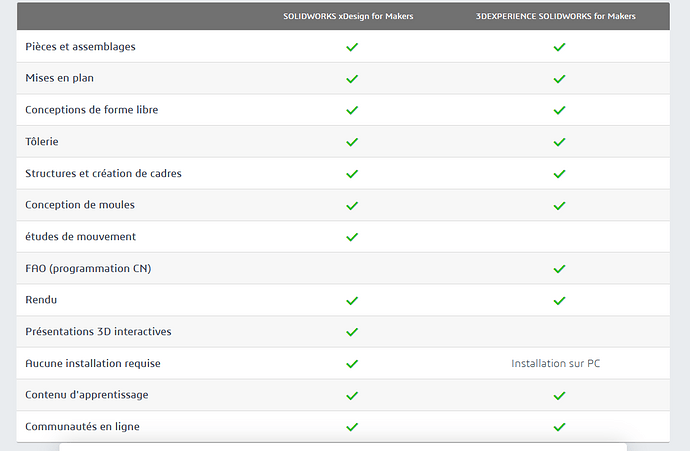The width and height of the screenshot is (690, 451).
Task: Click the Conceptions de forme libre label
Action: pos(92,110)
